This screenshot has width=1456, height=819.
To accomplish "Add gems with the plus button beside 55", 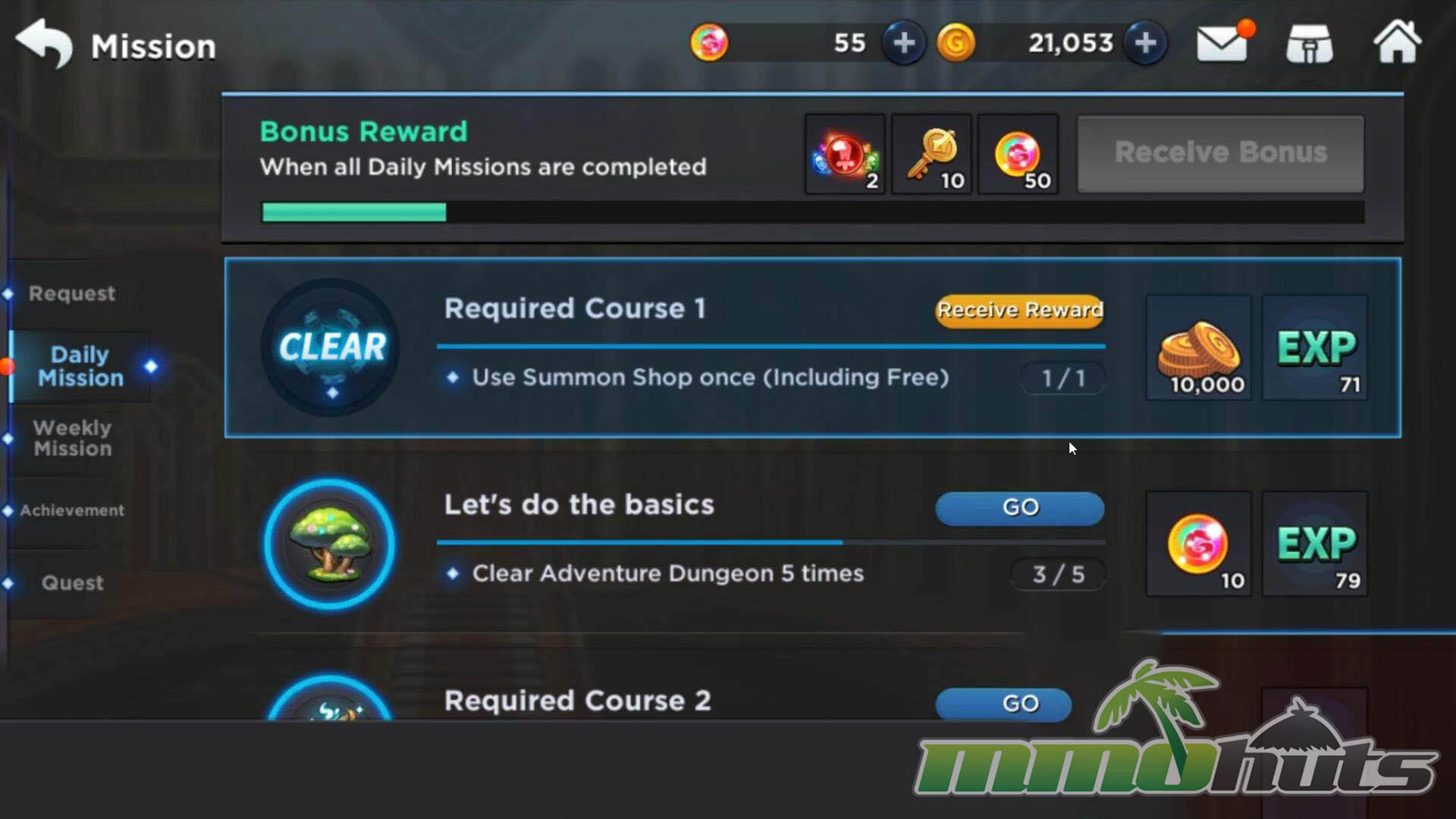I will (903, 42).
